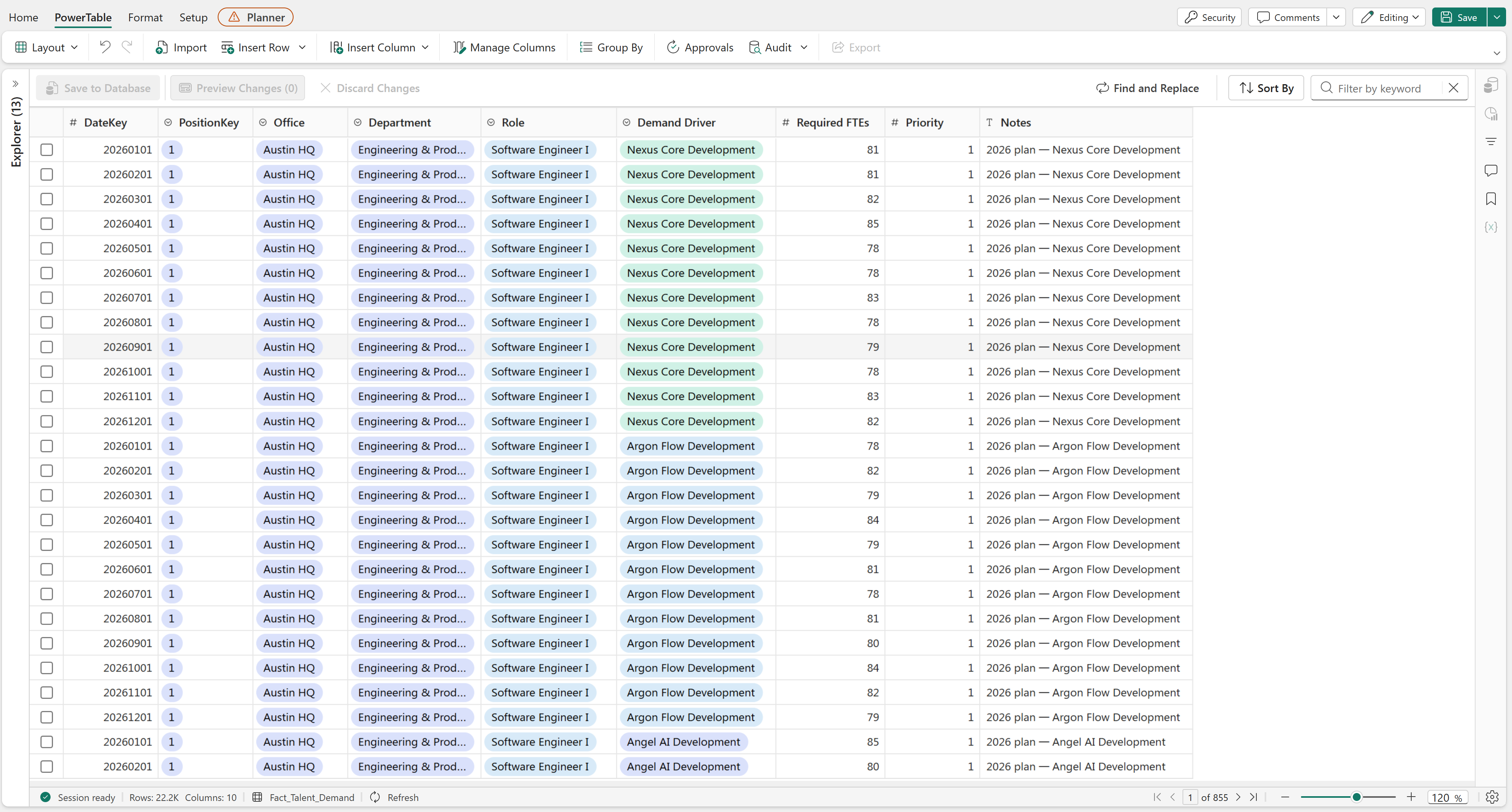
Task: Open the Approvals tool
Action: pyautogui.click(x=700, y=47)
